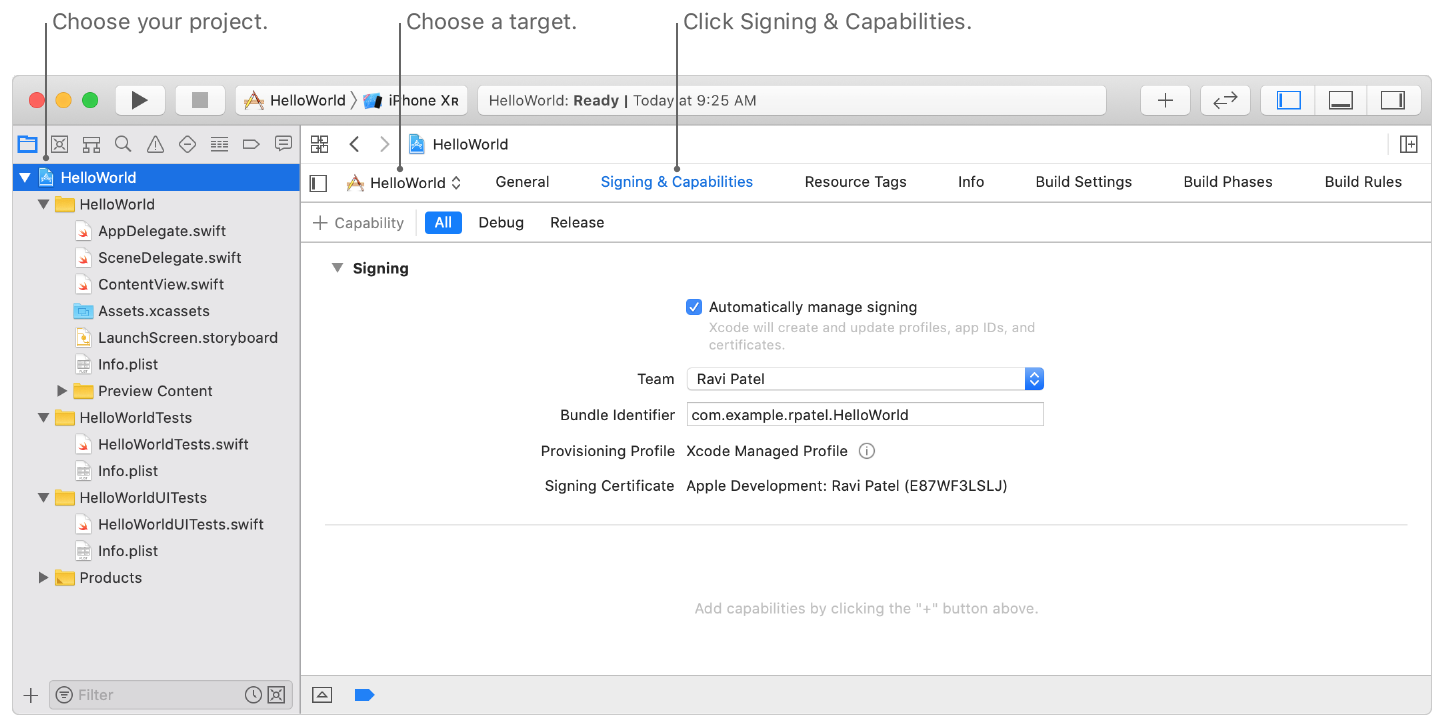Select the Source Control navigator icon
This screenshot has width=1444, height=727.
click(59, 144)
